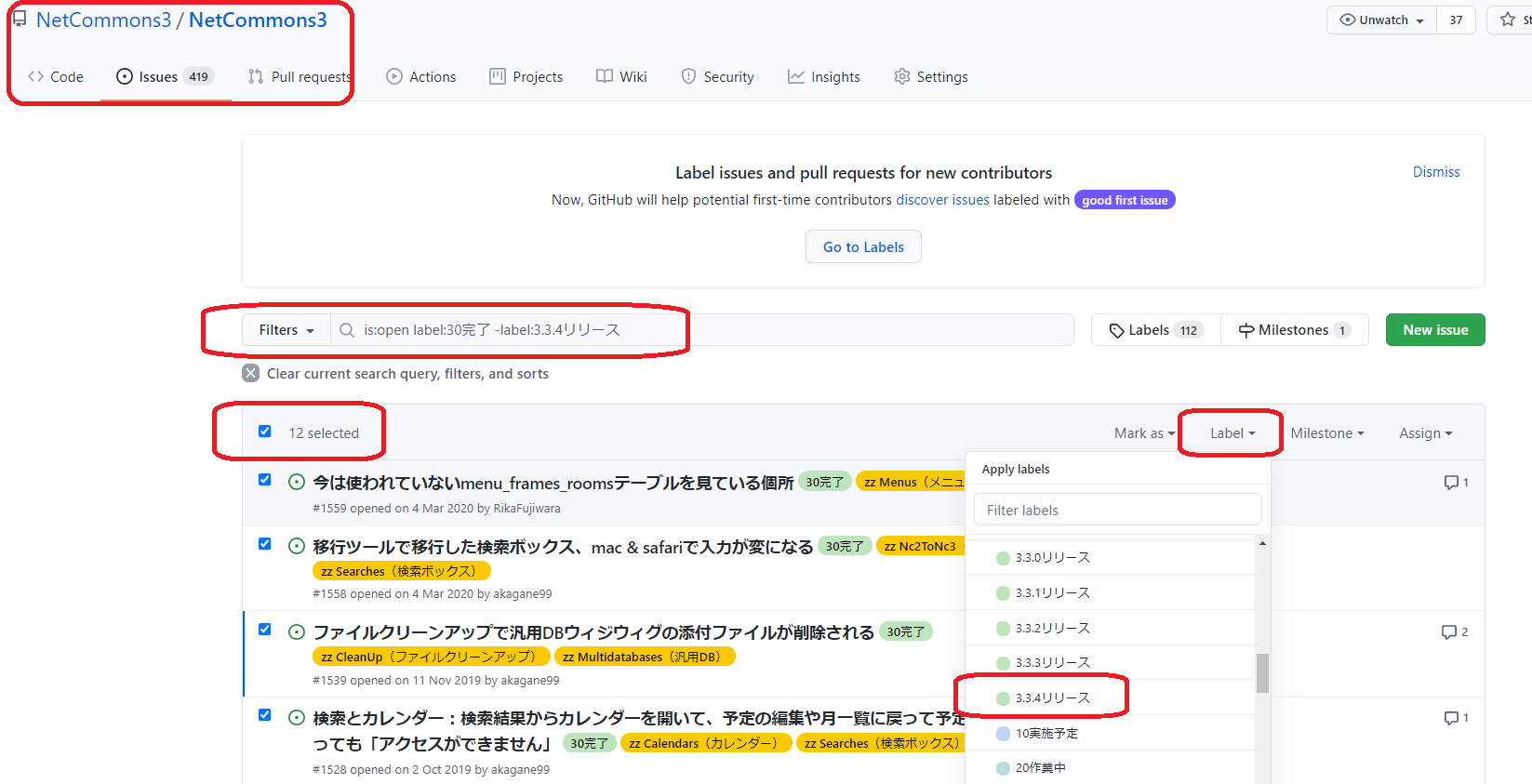The height and width of the screenshot is (784, 1532).
Task: Click comment icon on issue #1559
Action: (x=1450, y=482)
